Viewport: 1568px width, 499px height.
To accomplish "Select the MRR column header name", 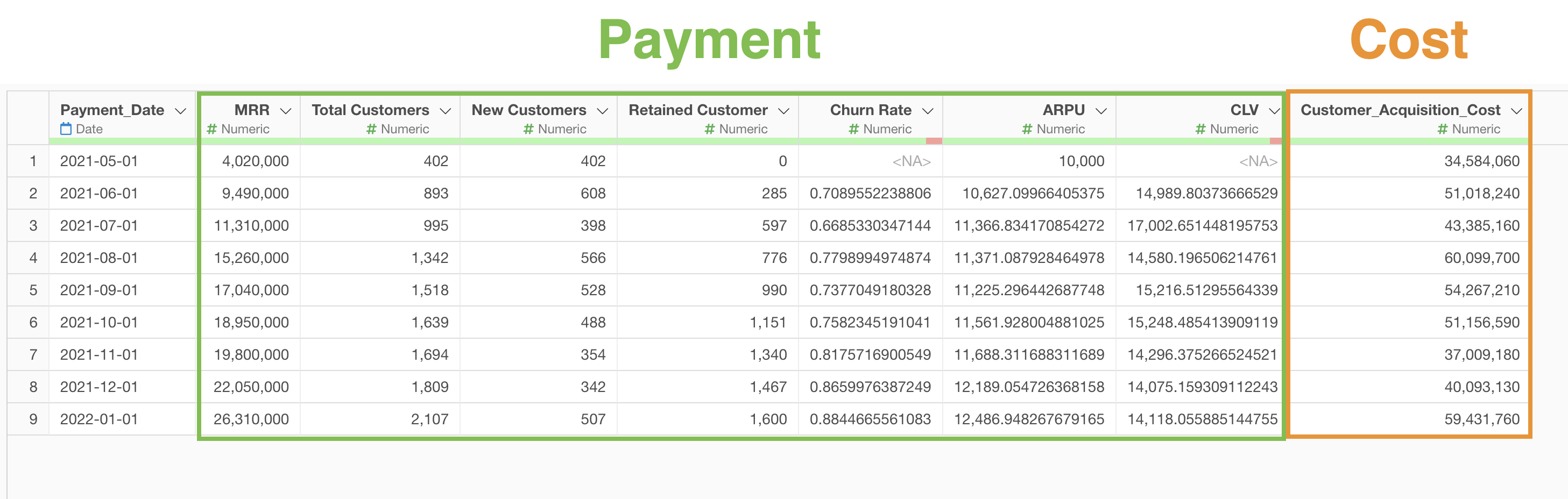I will coord(252,110).
